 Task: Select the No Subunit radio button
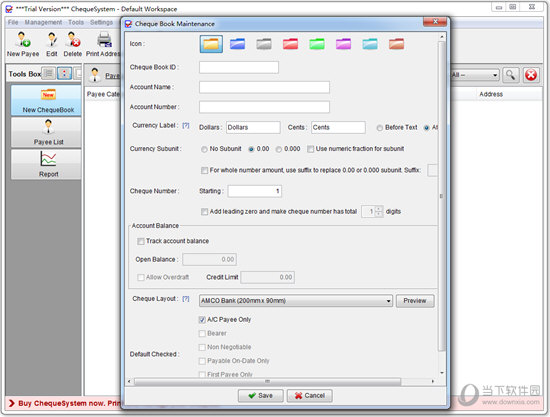click(204, 149)
